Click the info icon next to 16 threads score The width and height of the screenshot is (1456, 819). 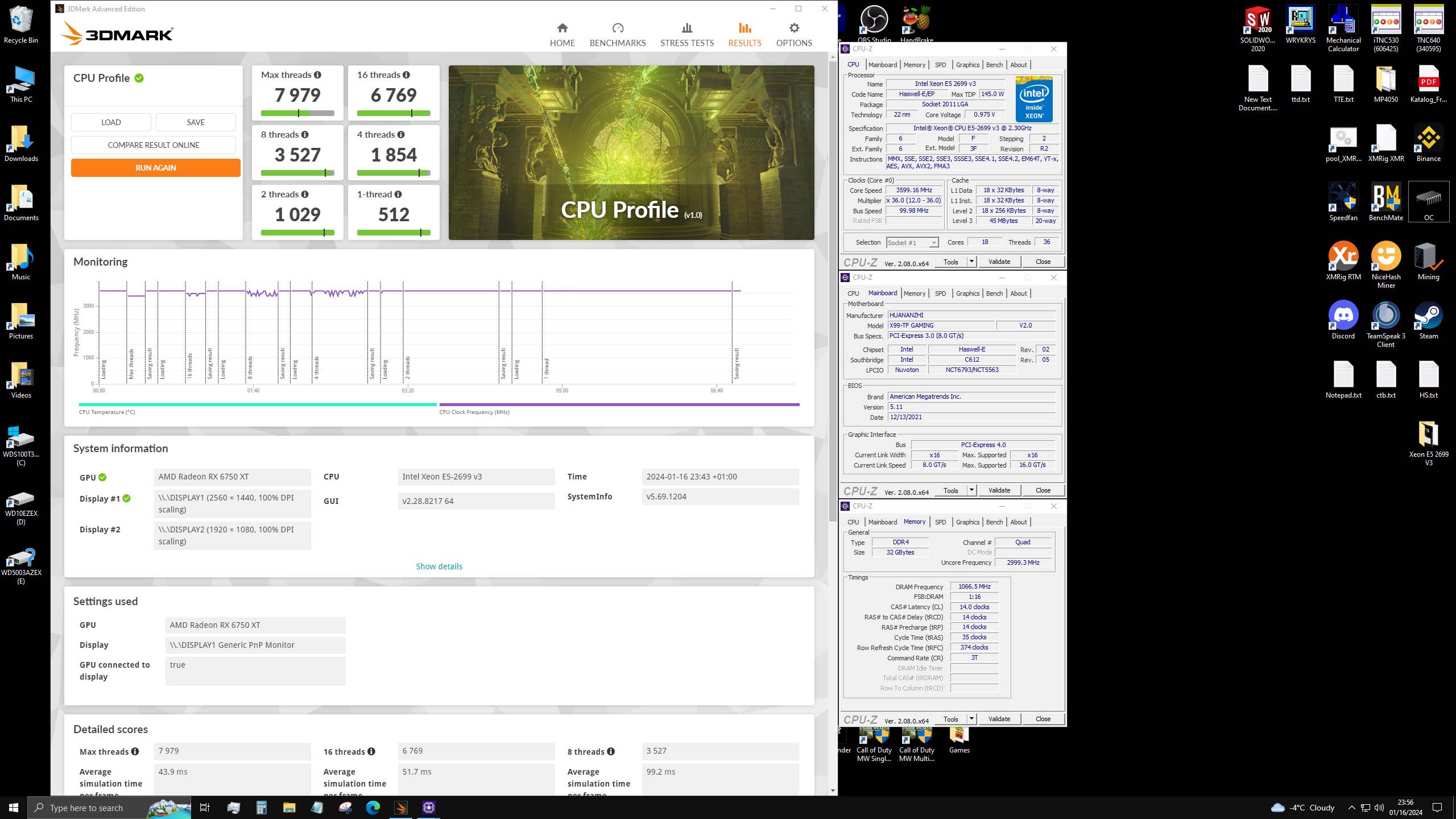[406, 75]
